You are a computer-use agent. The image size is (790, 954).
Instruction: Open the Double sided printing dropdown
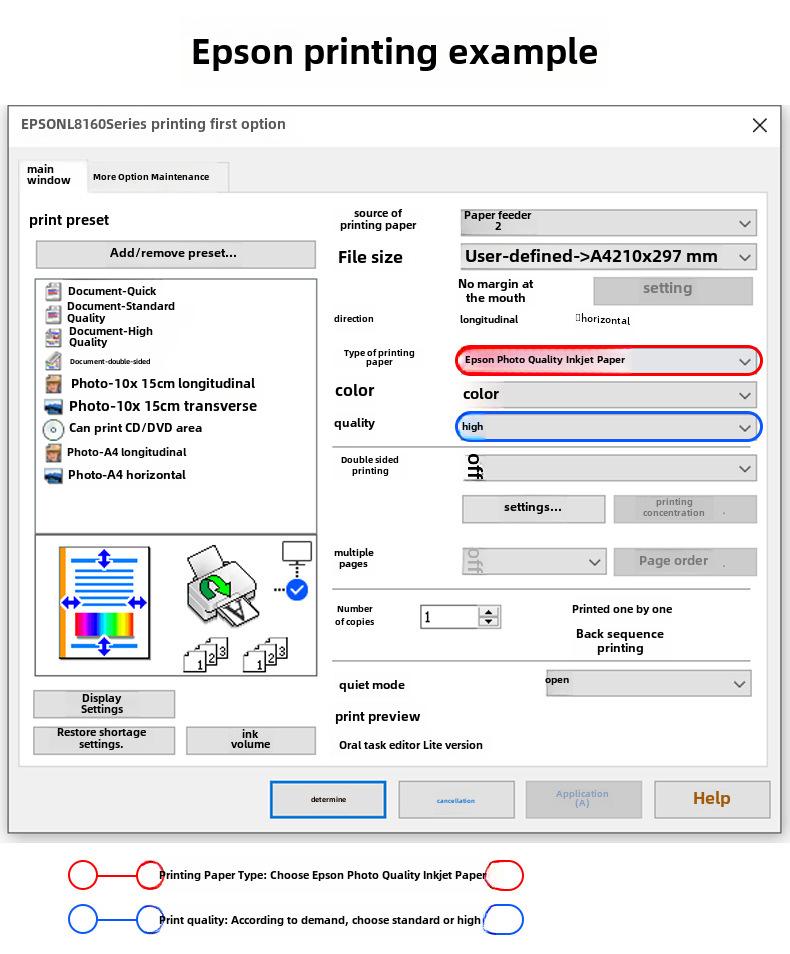click(609, 468)
